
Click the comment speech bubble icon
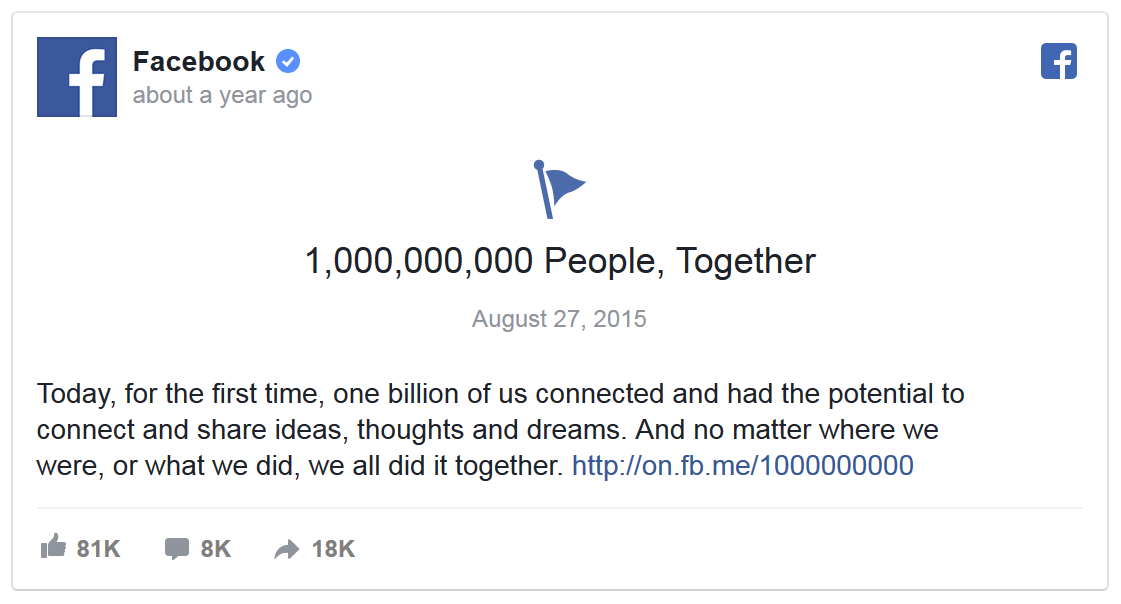pos(177,548)
